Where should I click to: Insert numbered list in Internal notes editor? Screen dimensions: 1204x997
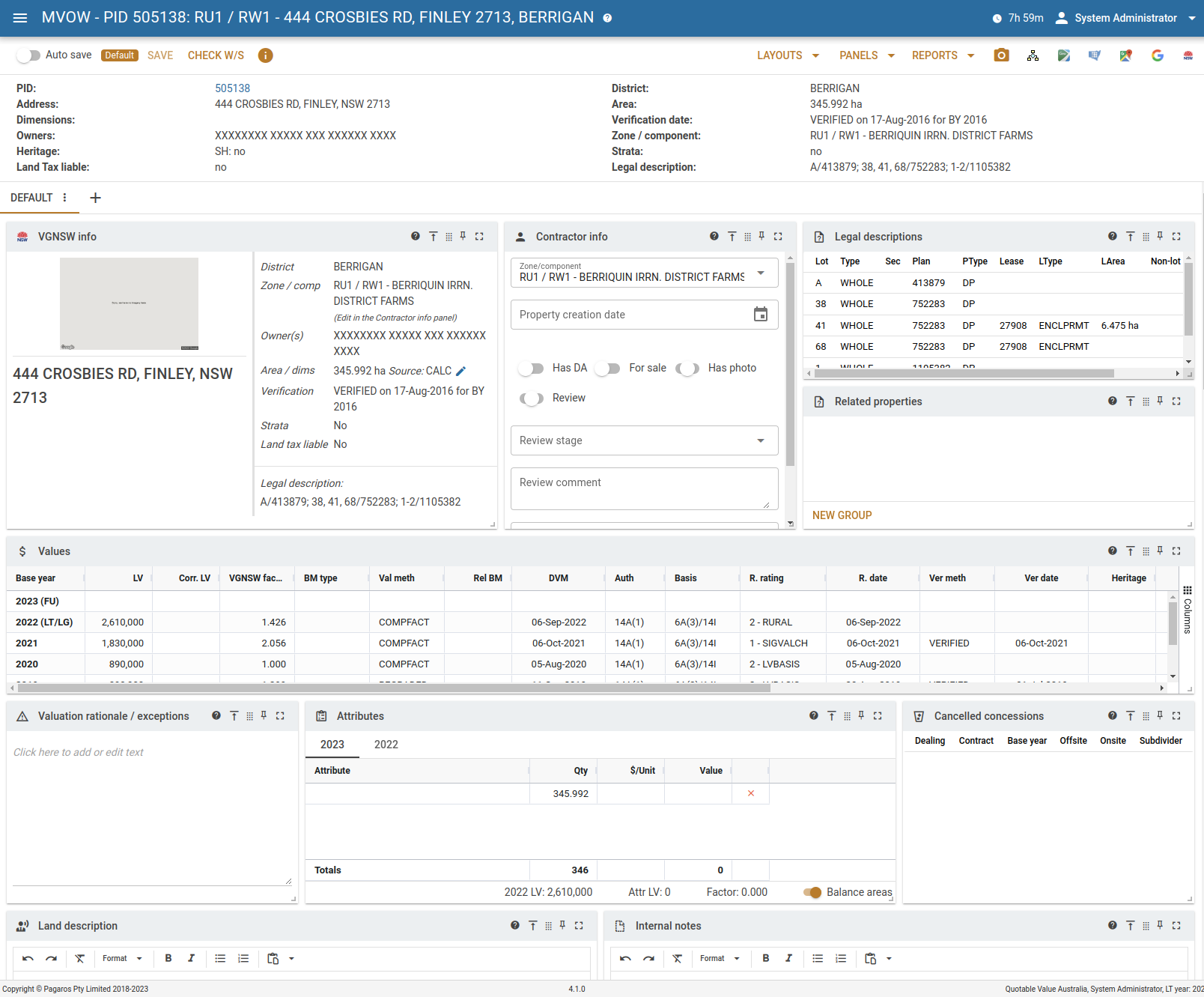pos(841,958)
